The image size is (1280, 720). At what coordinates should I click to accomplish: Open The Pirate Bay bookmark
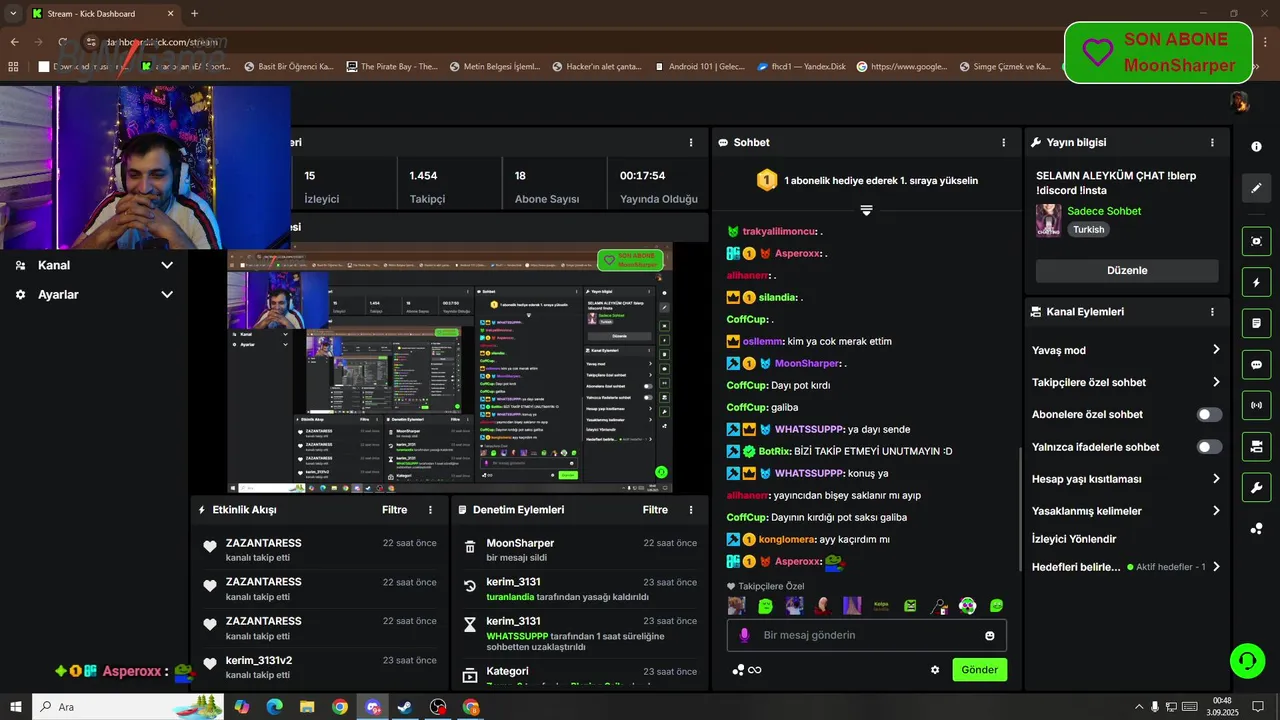(392, 67)
